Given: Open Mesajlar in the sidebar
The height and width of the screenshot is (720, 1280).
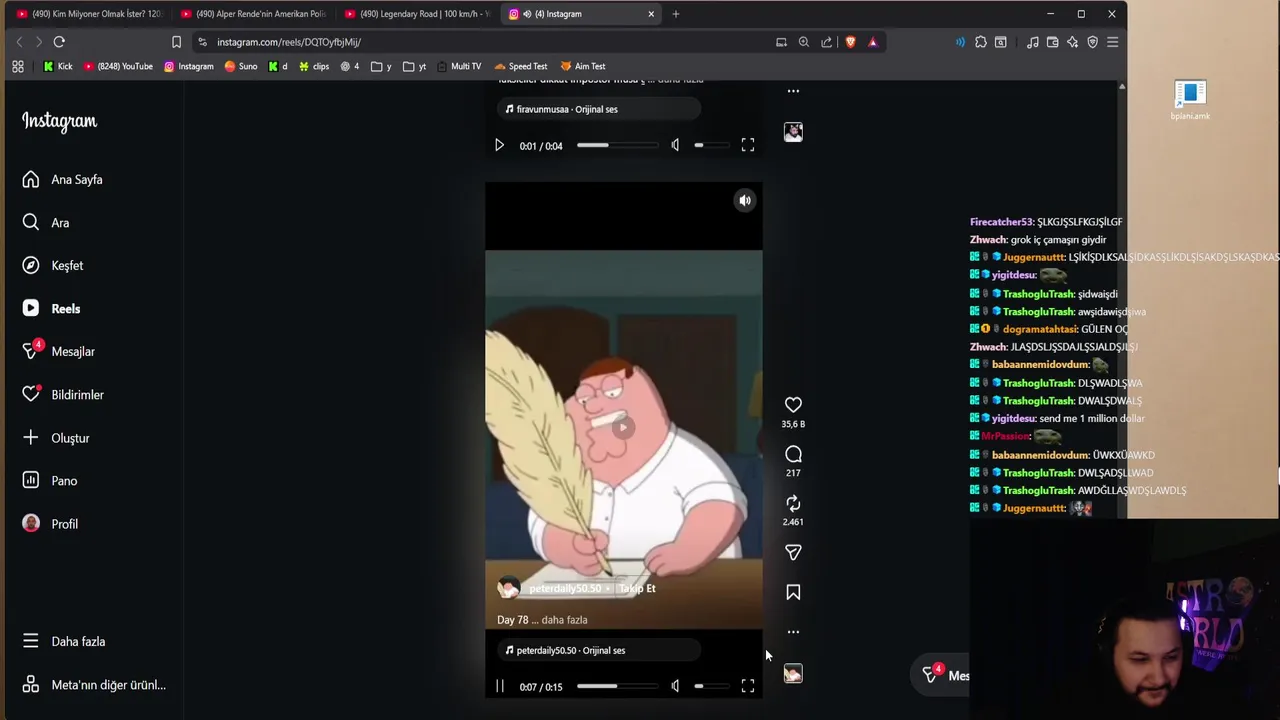Looking at the screenshot, I should 59,352.
